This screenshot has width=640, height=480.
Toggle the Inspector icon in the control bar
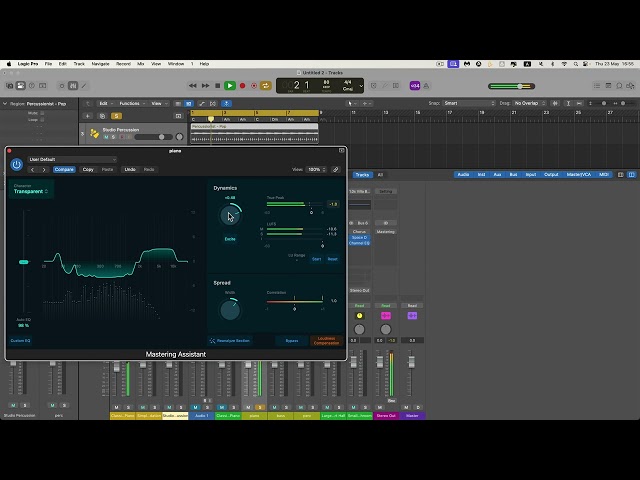pyautogui.click(x=20, y=86)
